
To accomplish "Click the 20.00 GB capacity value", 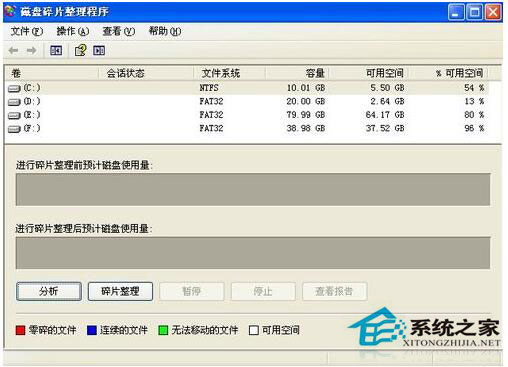I will point(306,101).
